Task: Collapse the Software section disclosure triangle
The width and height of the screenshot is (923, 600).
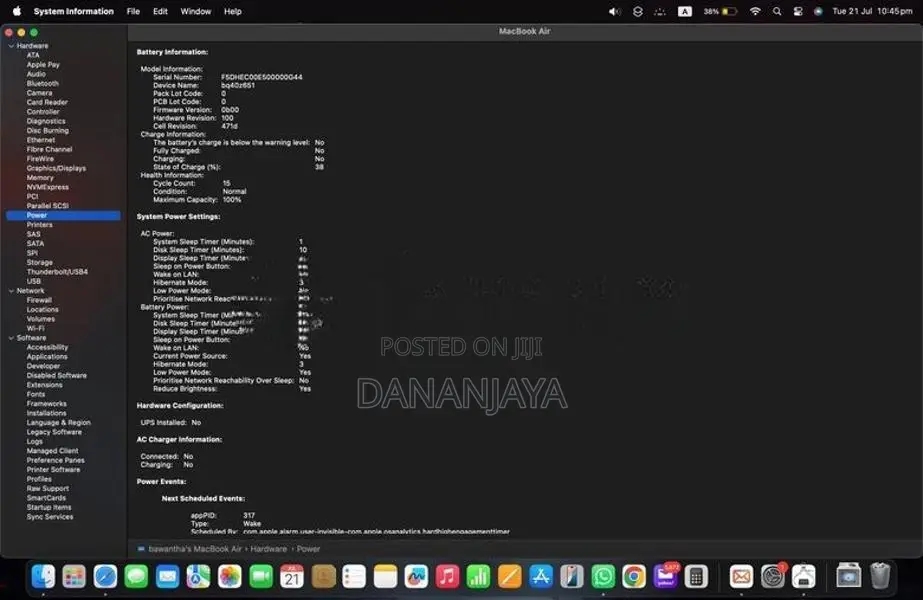Action: pyautogui.click(x=11, y=338)
